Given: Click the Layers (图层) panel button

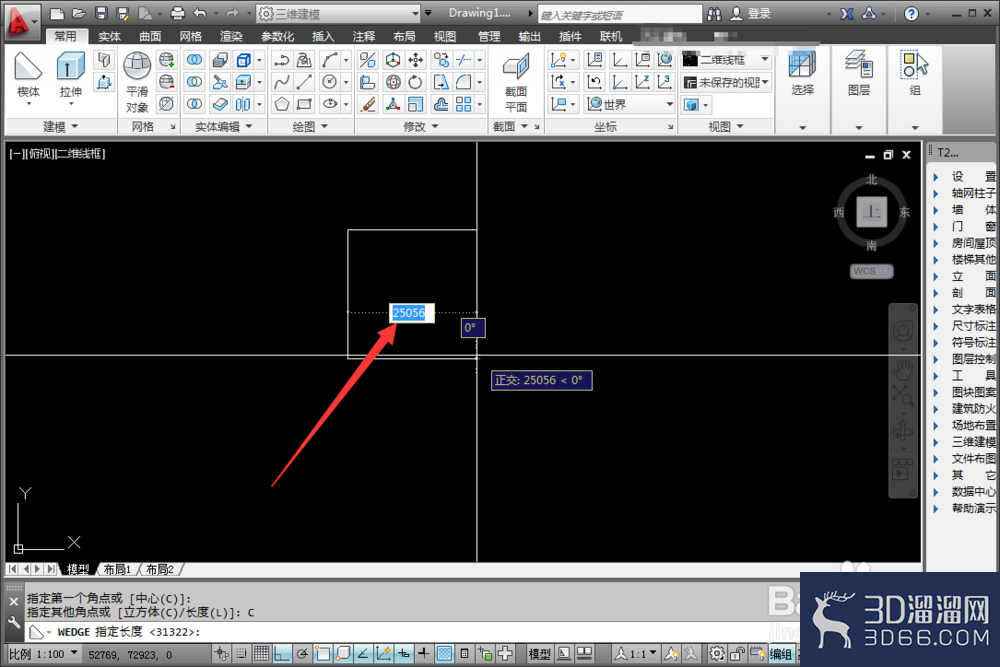Looking at the screenshot, I should 859,73.
